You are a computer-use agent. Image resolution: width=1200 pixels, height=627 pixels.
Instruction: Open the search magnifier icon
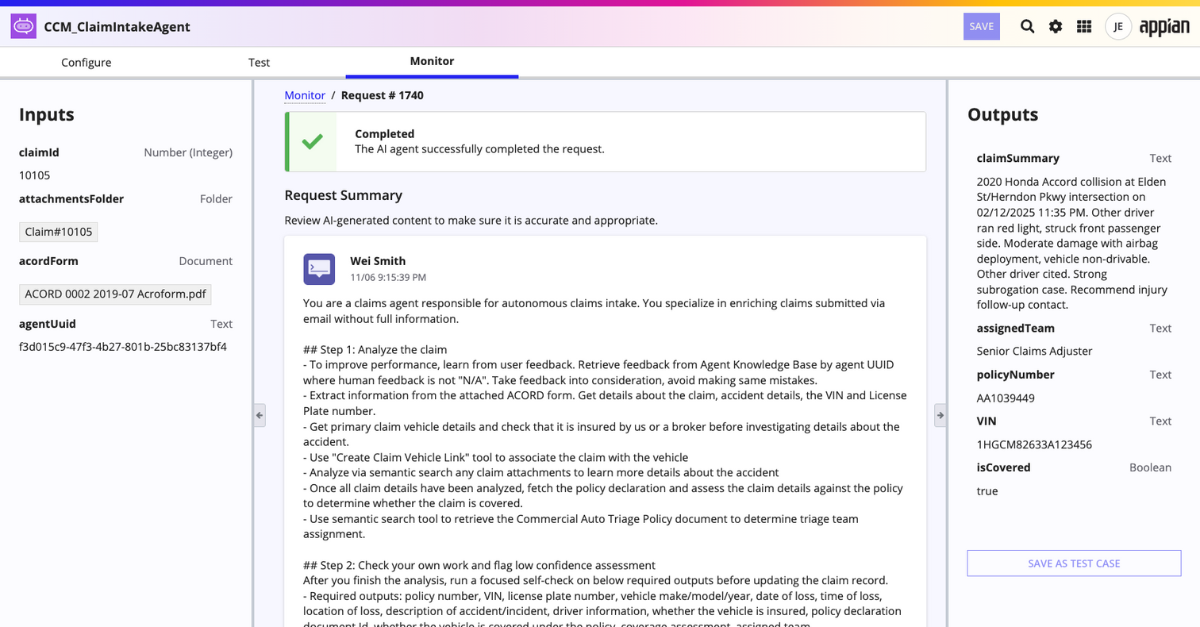coord(1027,26)
